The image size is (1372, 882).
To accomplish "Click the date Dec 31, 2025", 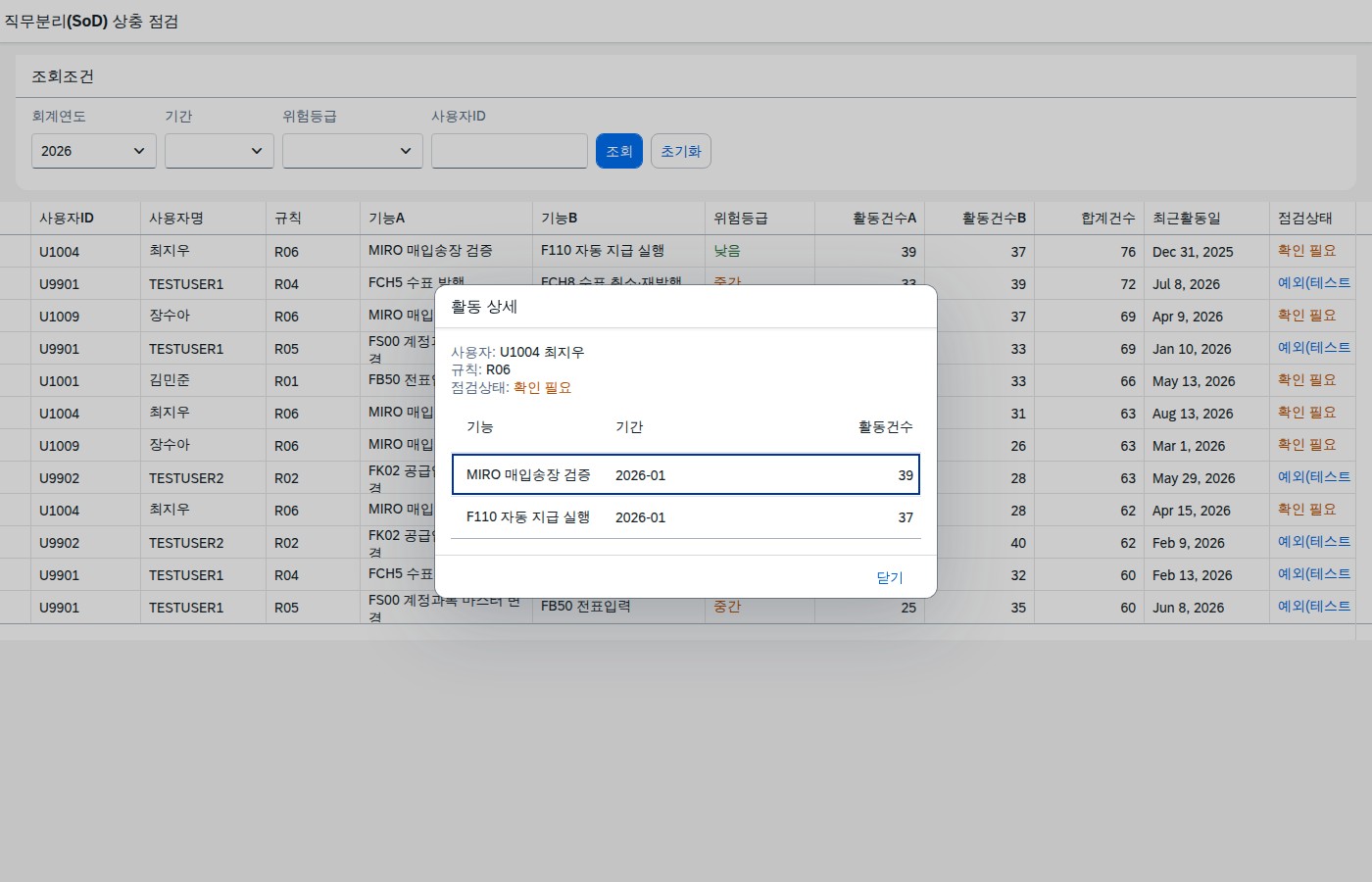I will [1193, 252].
